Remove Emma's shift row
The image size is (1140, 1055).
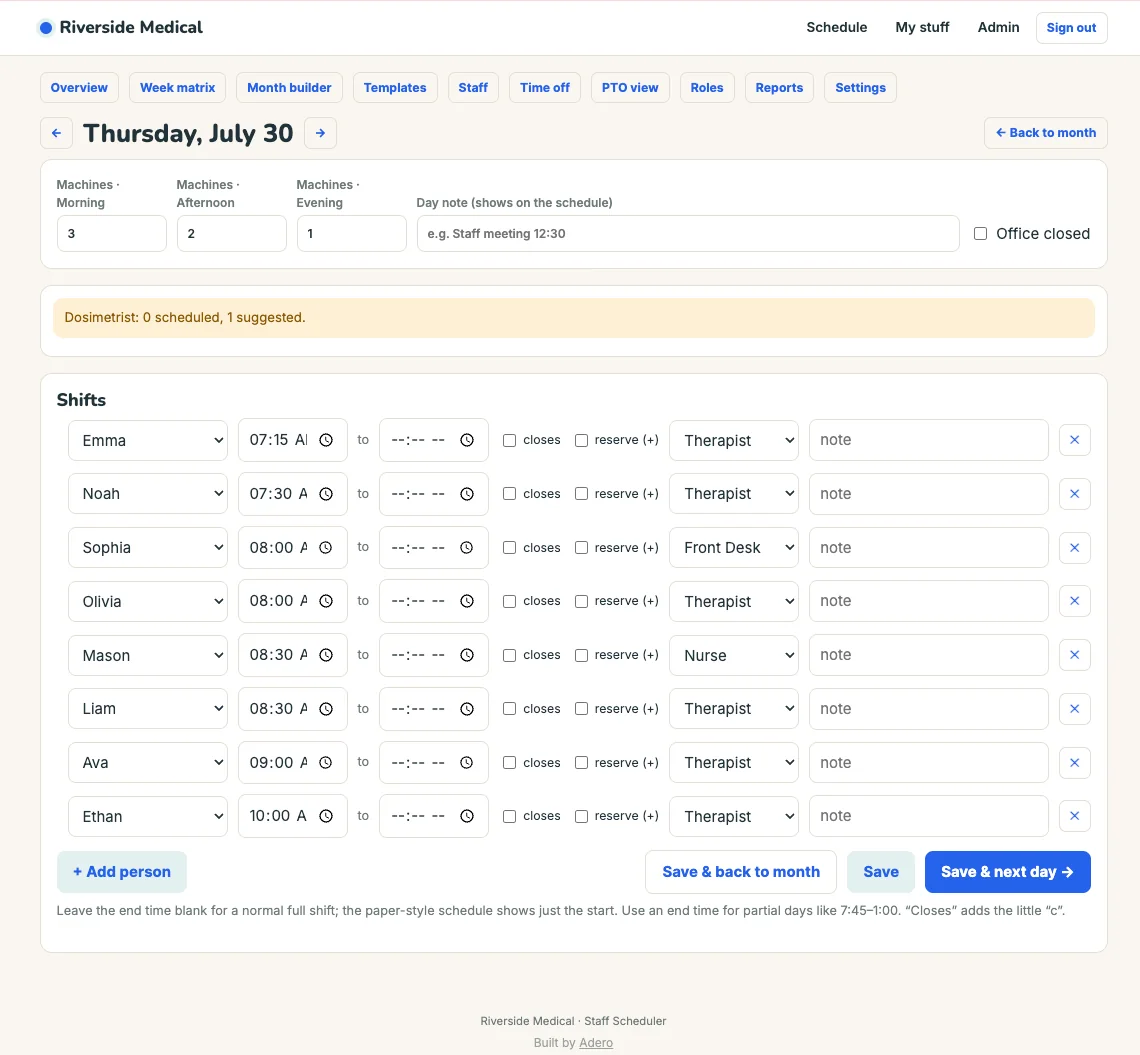[1075, 440]
